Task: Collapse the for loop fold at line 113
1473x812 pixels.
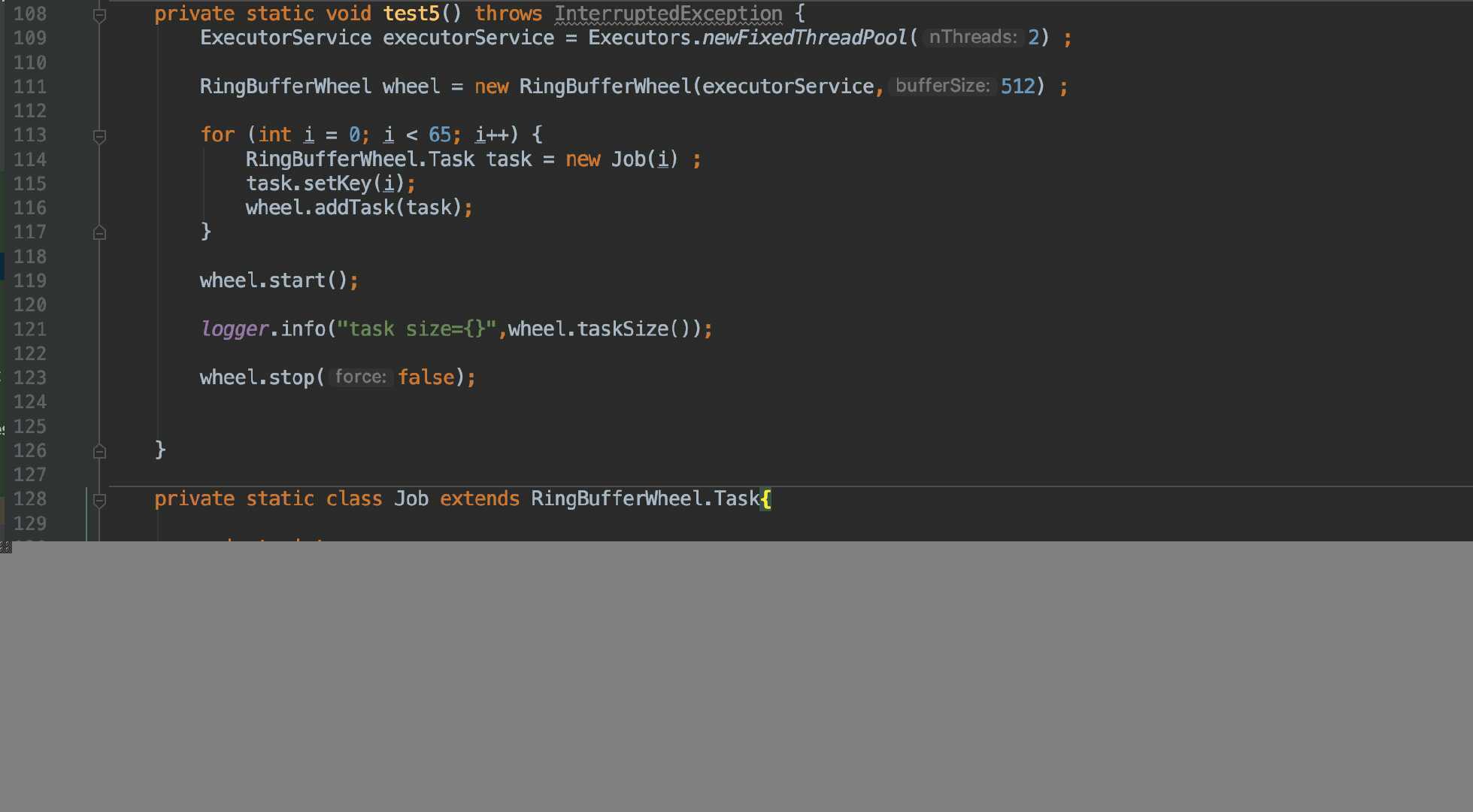Action: tap(99, 136)
